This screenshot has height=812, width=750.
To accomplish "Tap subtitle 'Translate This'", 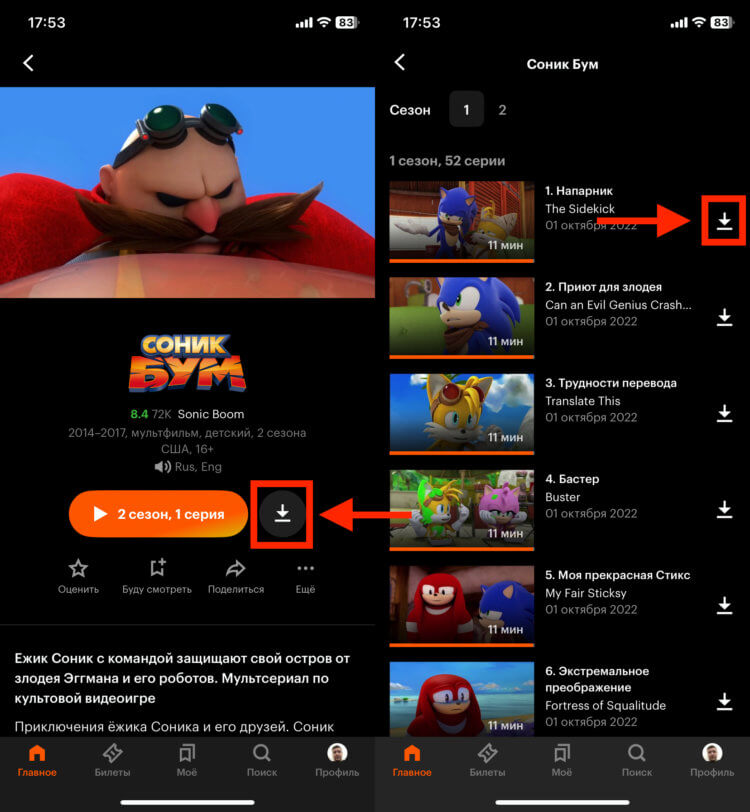I will 583,401.
